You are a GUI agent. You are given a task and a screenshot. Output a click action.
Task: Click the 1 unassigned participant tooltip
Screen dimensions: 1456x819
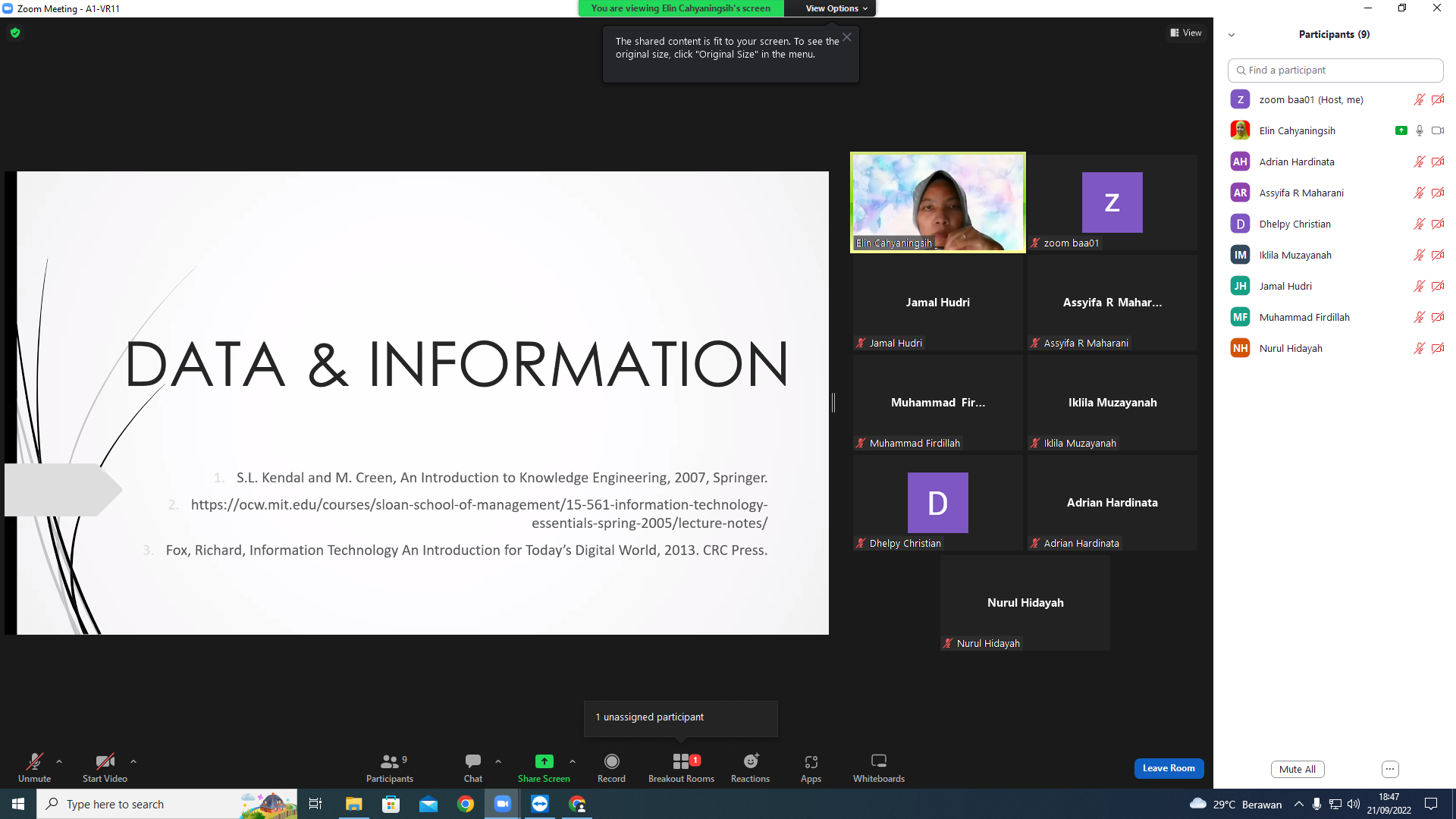(680, 717)
